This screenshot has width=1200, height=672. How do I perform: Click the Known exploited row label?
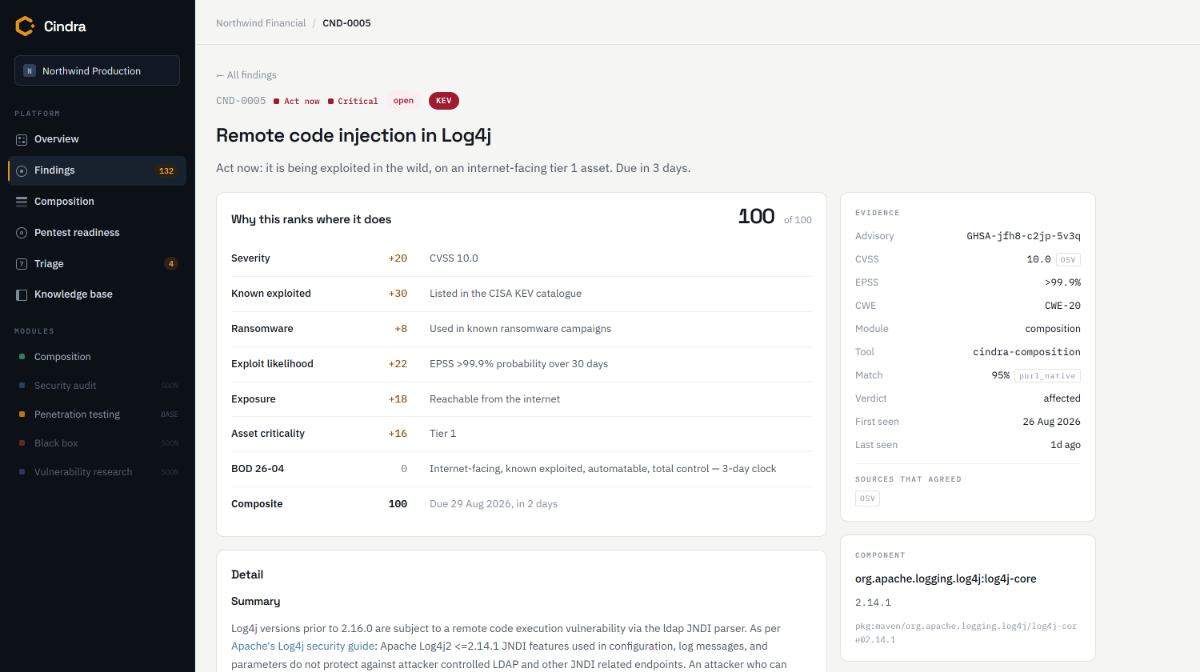point(271,293)
